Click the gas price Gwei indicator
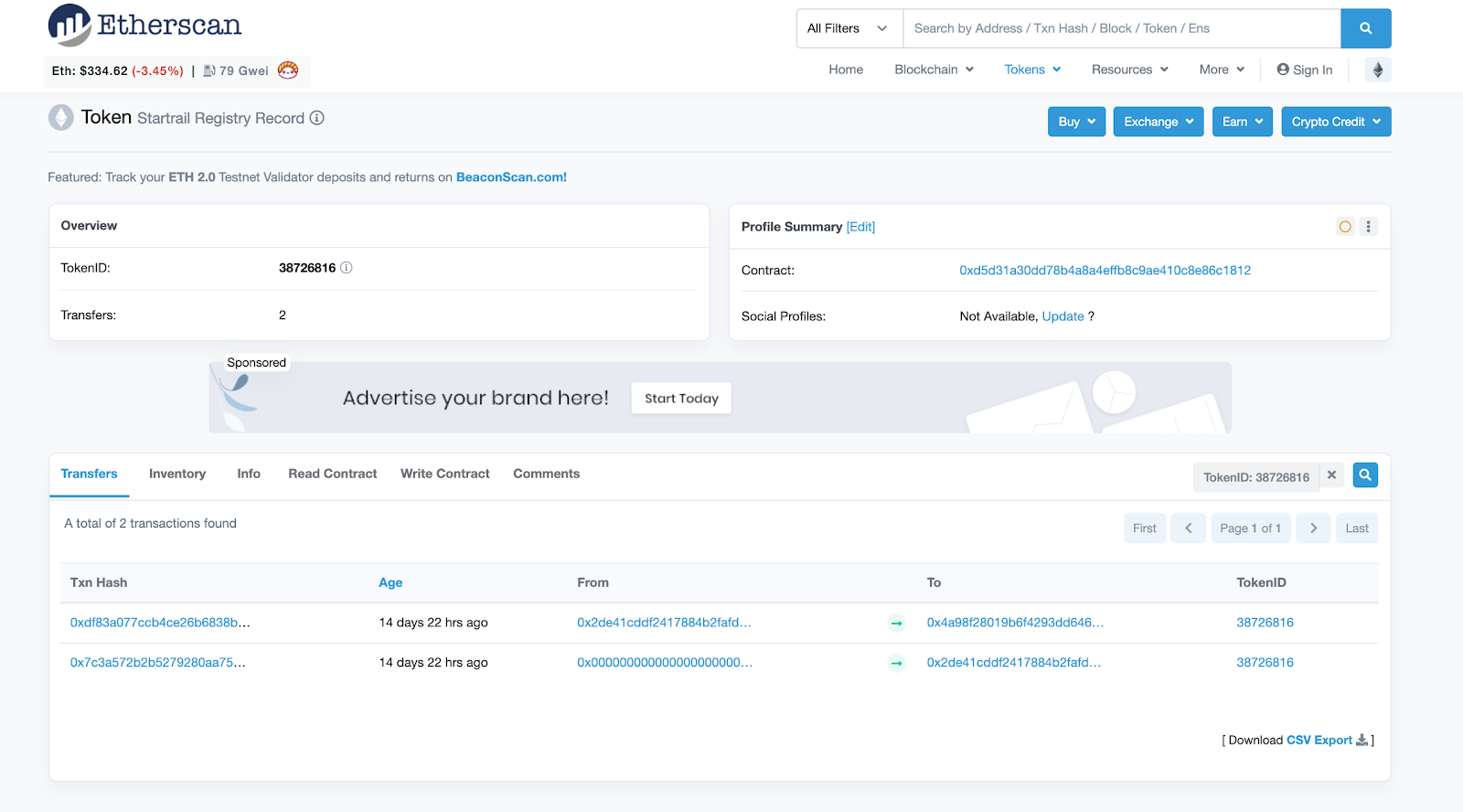The width and height of the screenshot is (1463, 812). point(236,70)
